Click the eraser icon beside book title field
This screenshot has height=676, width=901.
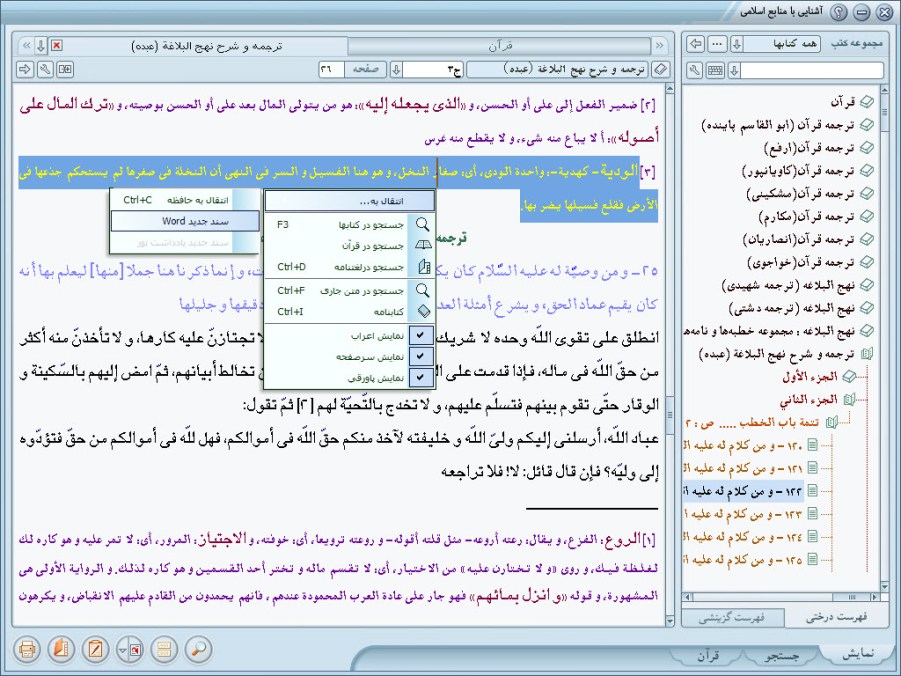660,70
